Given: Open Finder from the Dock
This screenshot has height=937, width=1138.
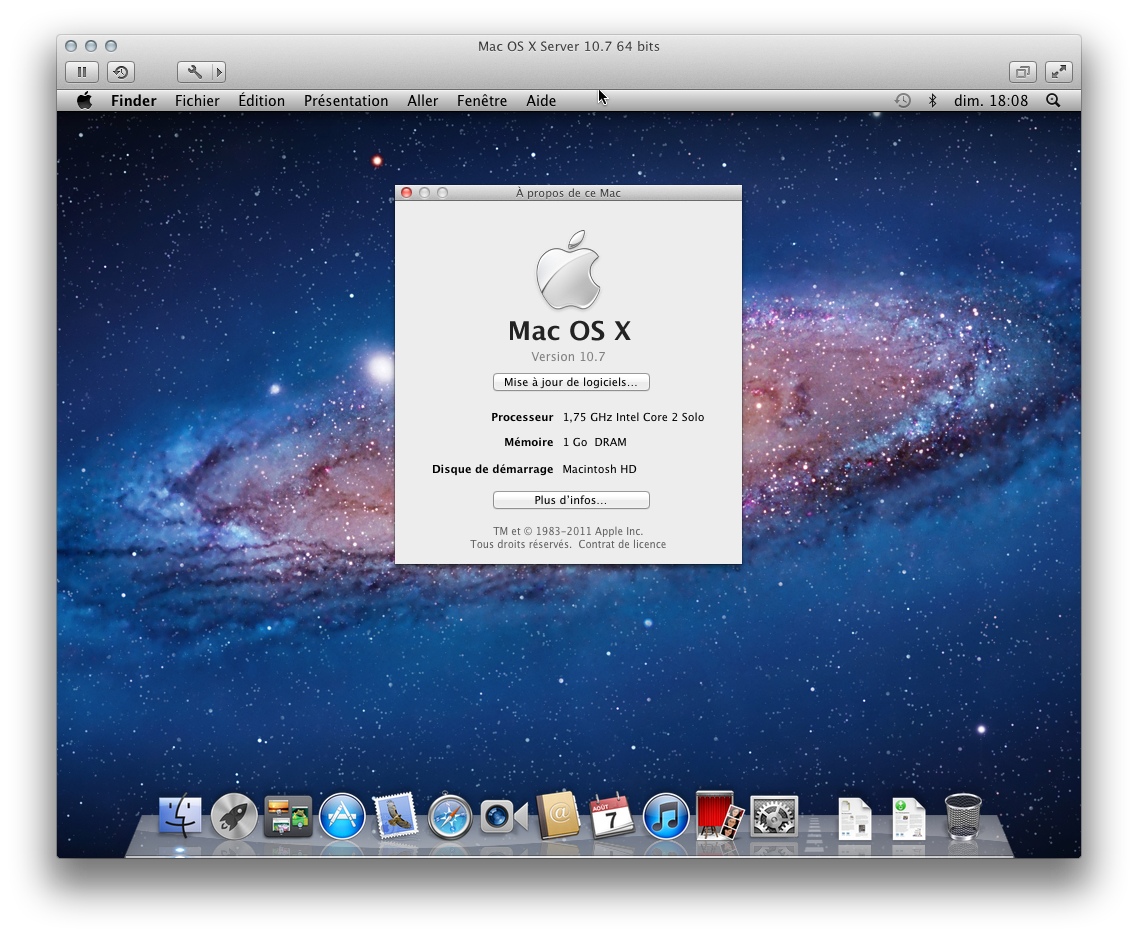Looking at the screenshot, I should 179,815.
